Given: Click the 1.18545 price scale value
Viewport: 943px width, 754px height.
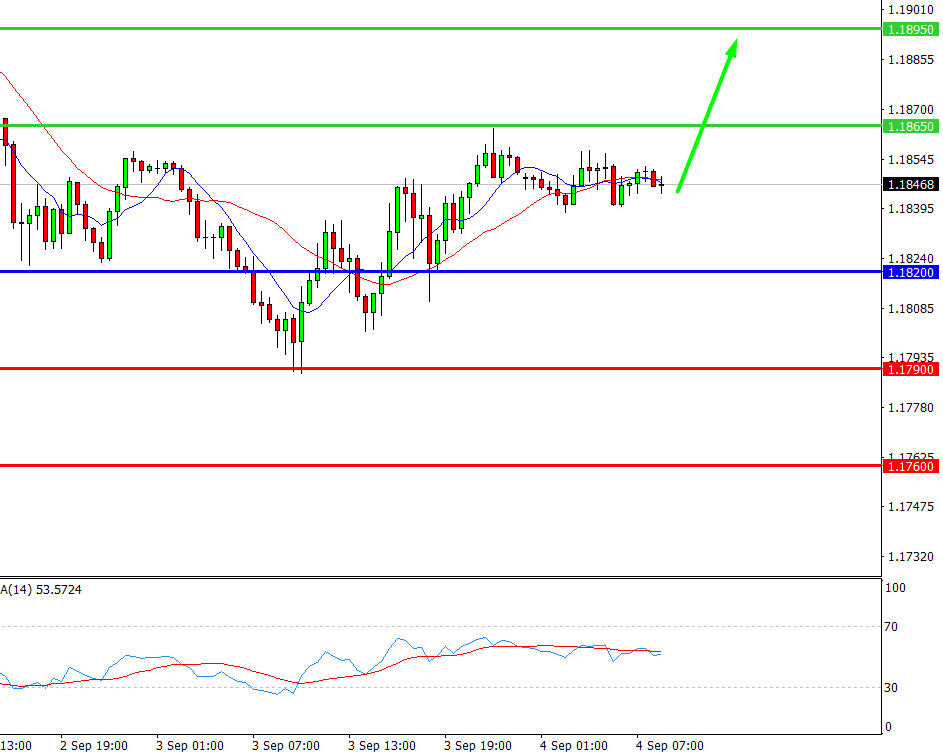Looking at the screenshot, I should 911,159.
